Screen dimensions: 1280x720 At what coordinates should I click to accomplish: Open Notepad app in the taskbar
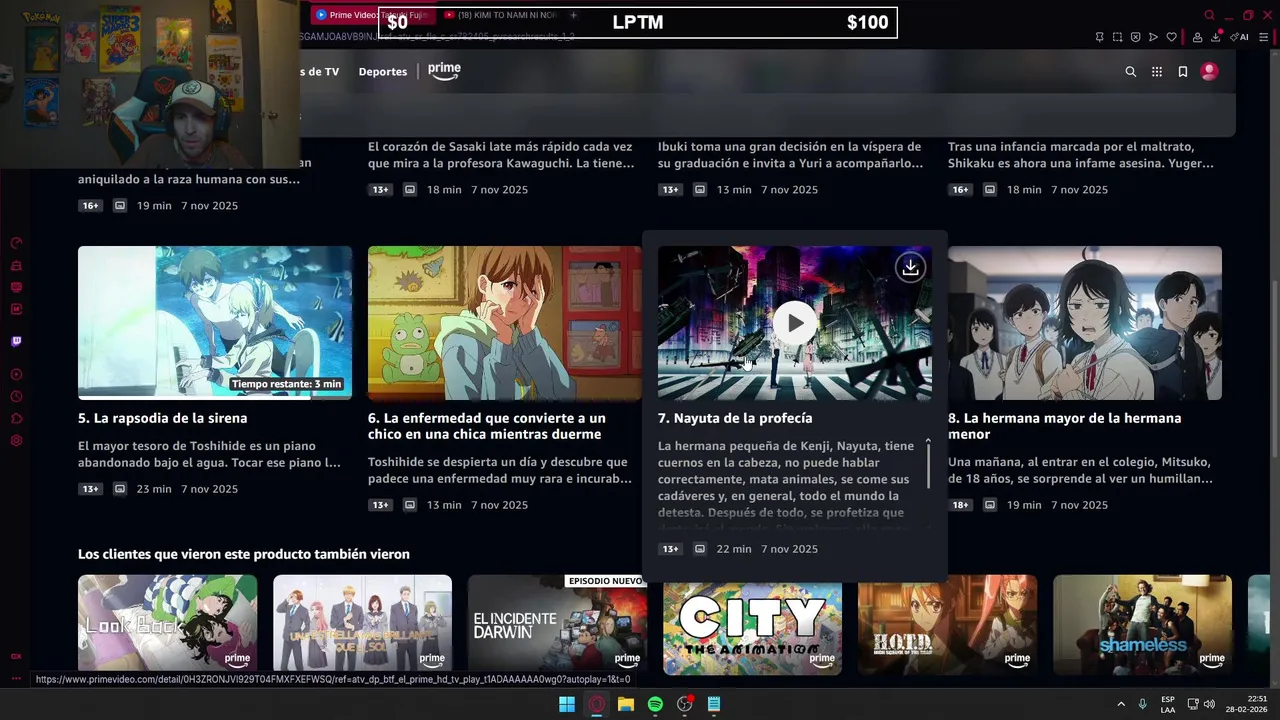point(714,704)
